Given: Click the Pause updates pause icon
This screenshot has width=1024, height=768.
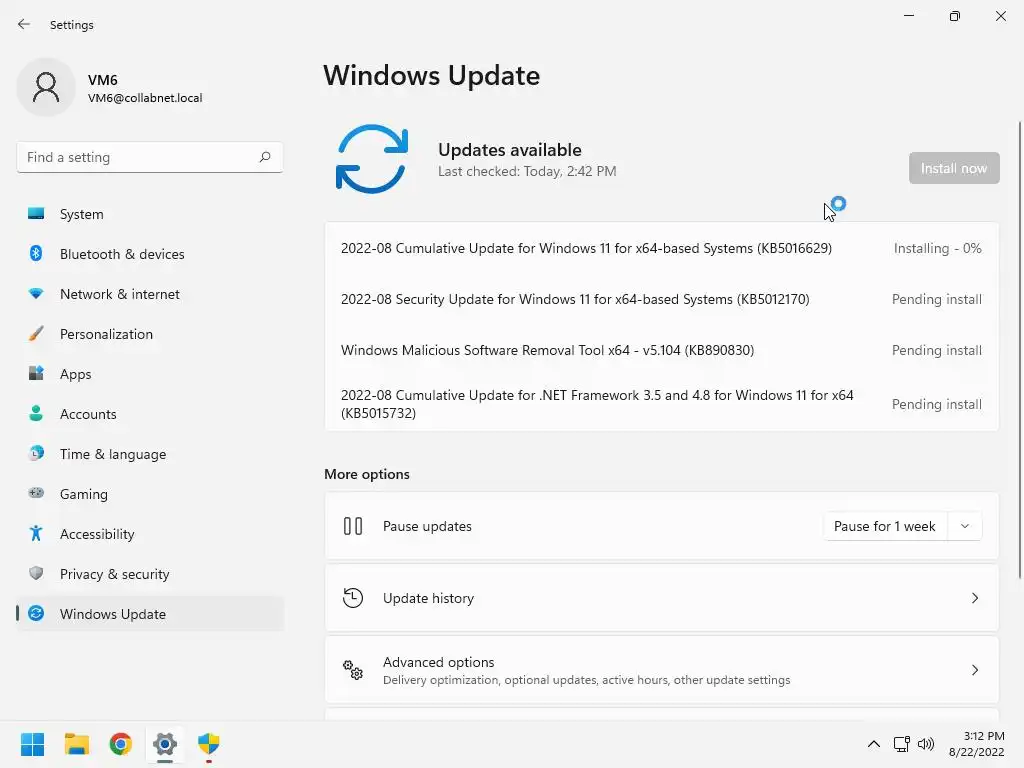Looking at the screenshot, I should (353, 526).
